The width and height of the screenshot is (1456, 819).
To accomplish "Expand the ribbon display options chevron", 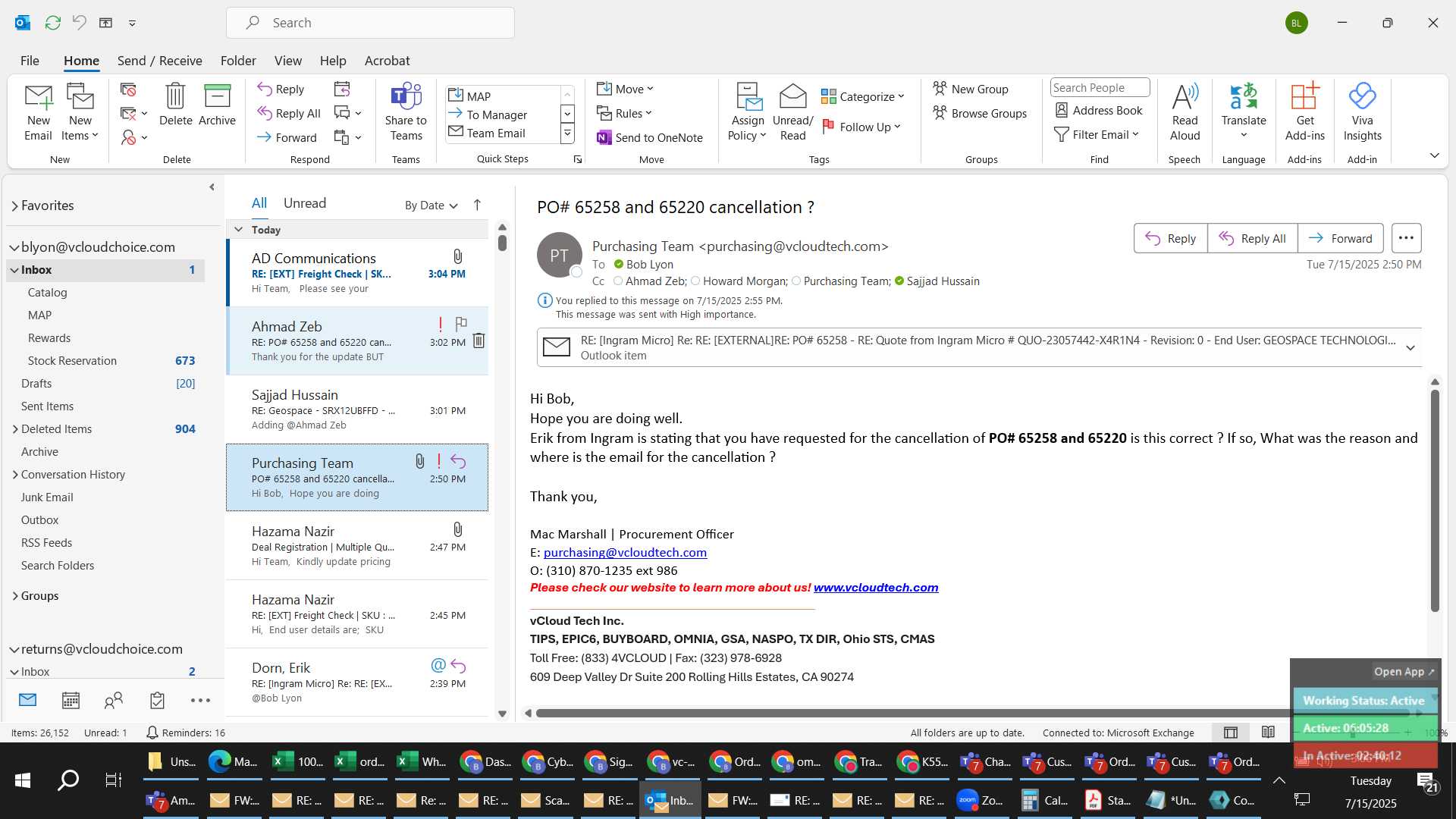I will pyautogui.click(x=1435, y=155).
